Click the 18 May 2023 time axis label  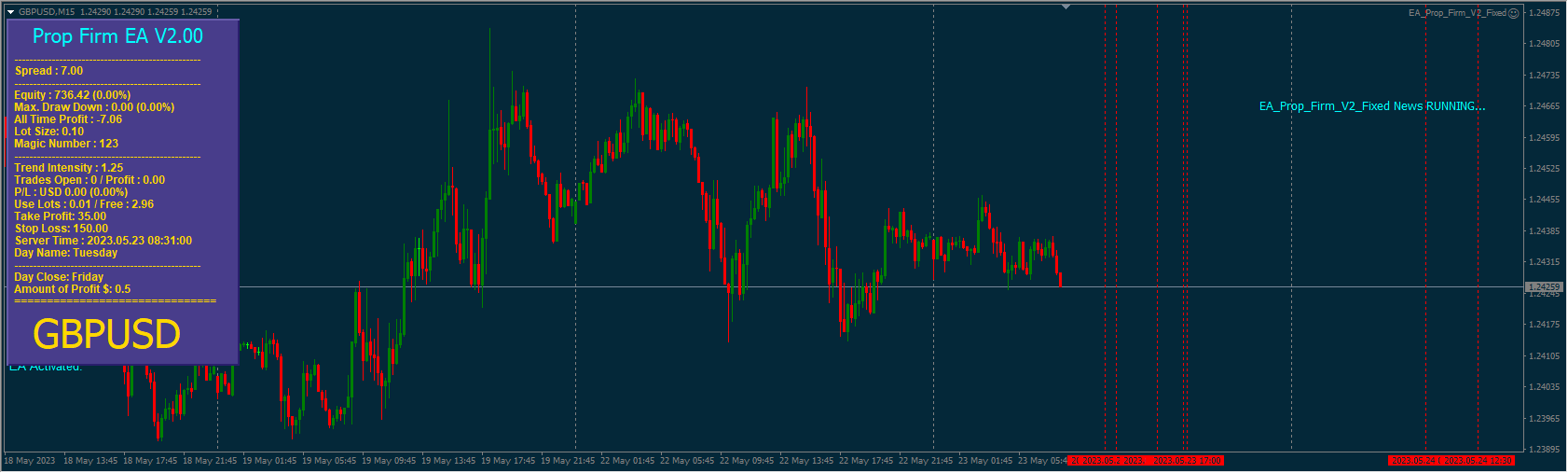pyautogui.click(x=30, y=461)
